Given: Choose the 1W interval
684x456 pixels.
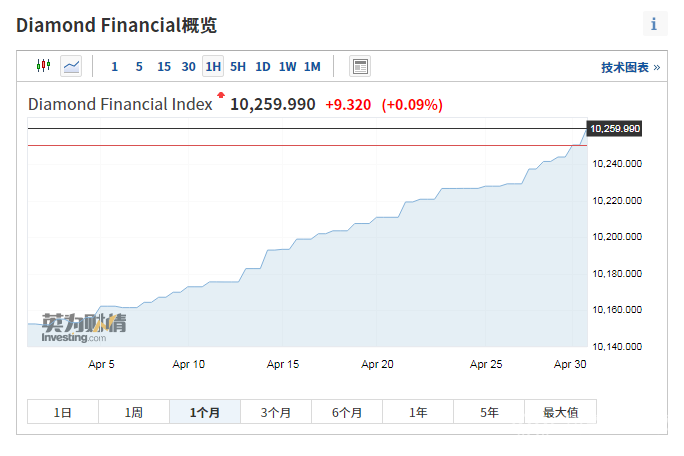Looking at the screenshot, I should tap(288, 67).
